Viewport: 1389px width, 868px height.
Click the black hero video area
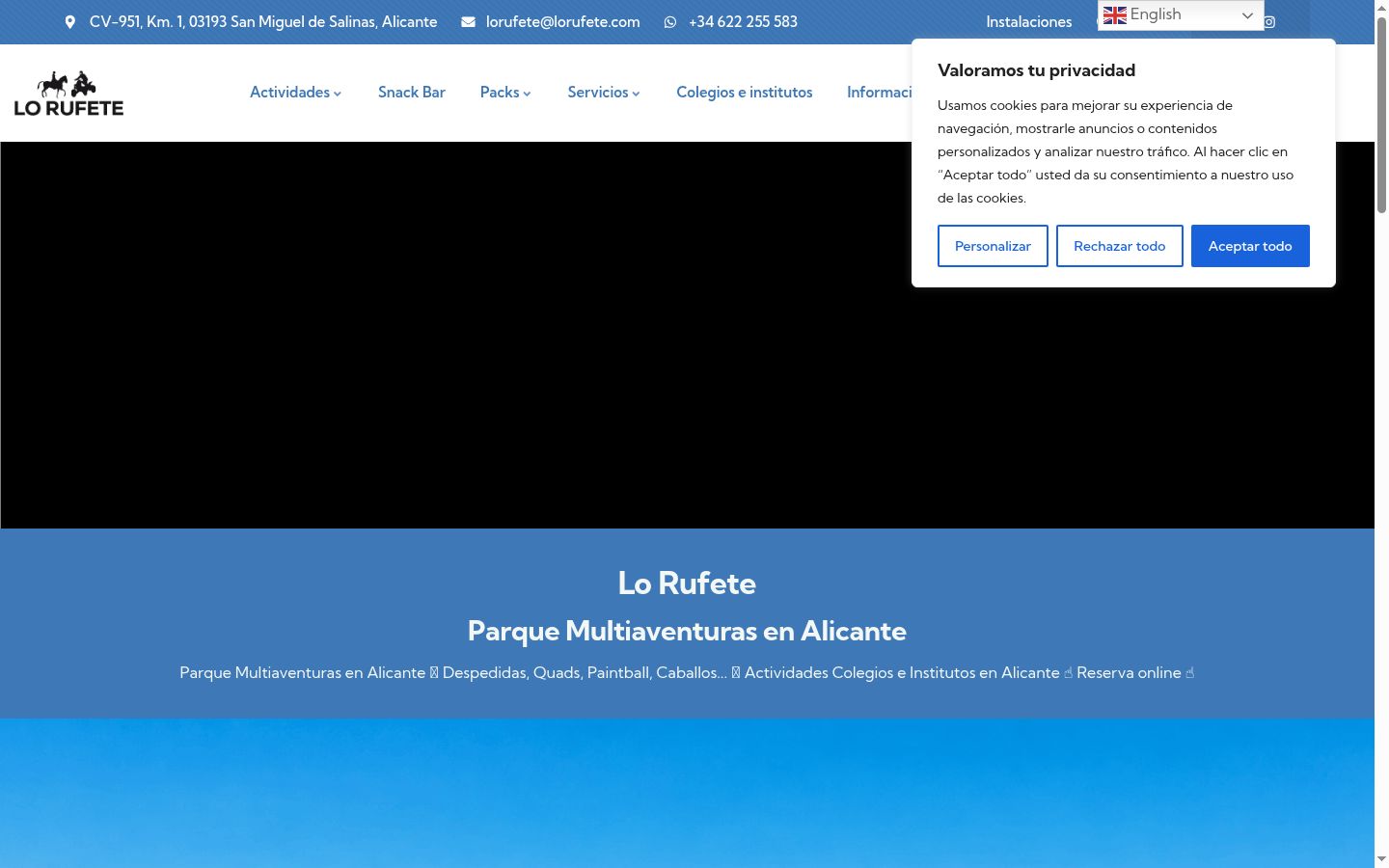click(687, 335)
